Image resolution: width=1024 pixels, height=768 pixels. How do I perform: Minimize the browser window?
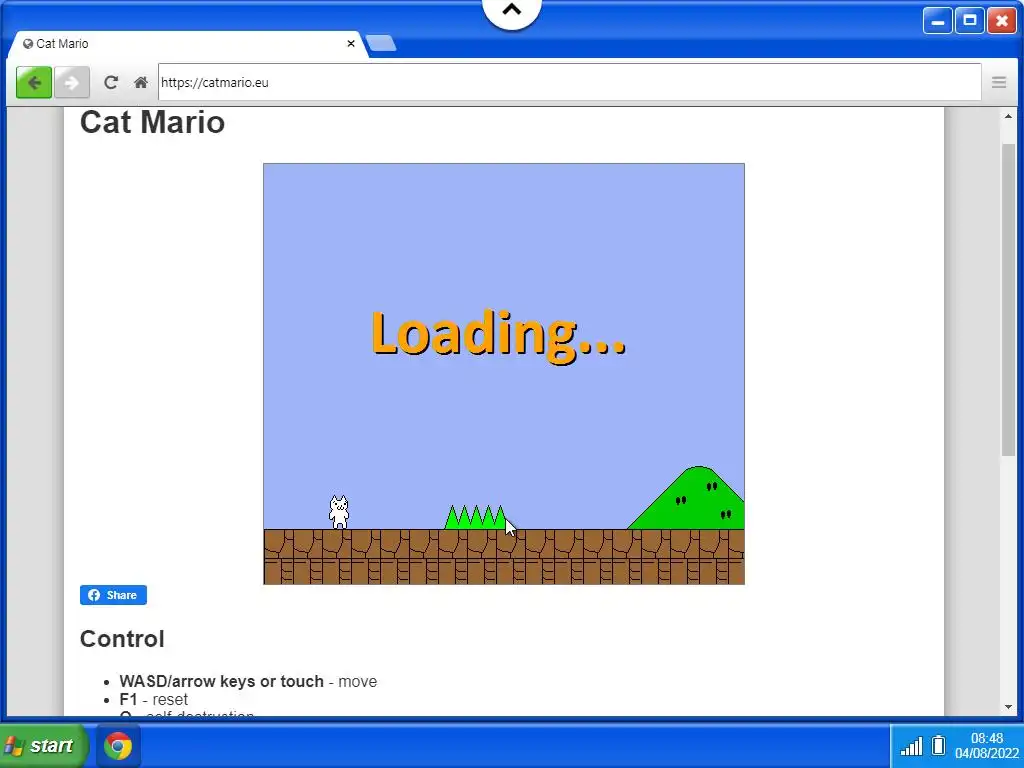(x=937, y=21)
